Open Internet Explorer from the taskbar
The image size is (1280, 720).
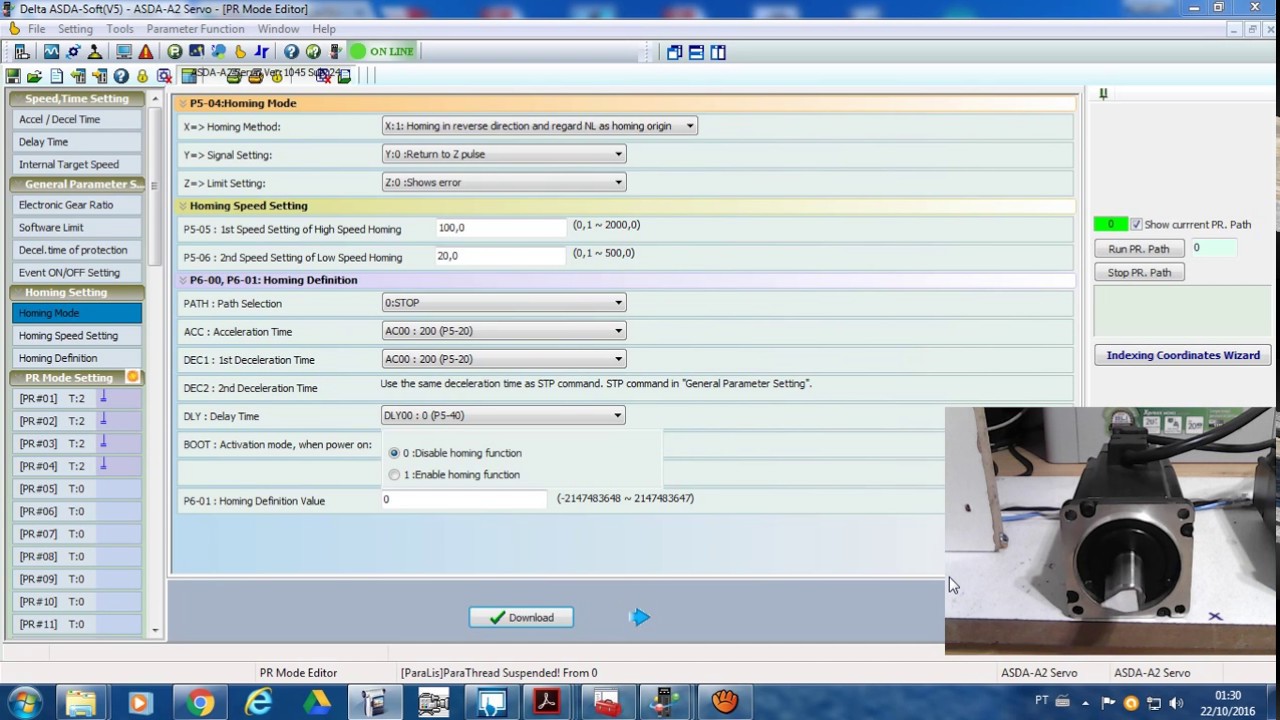click(258, 703)
